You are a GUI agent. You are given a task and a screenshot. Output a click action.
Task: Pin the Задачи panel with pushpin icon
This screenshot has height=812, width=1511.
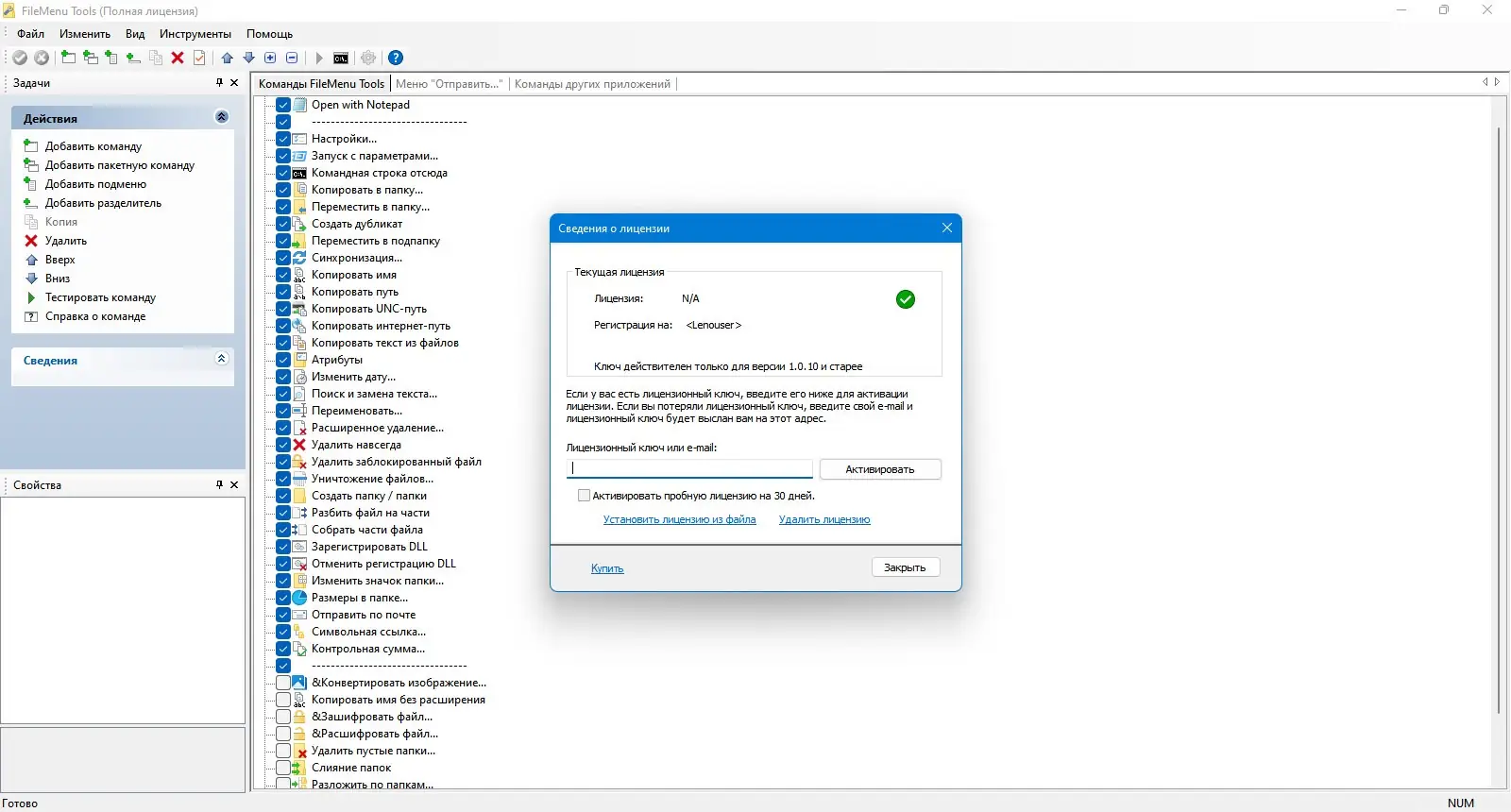tap(219, 83)
